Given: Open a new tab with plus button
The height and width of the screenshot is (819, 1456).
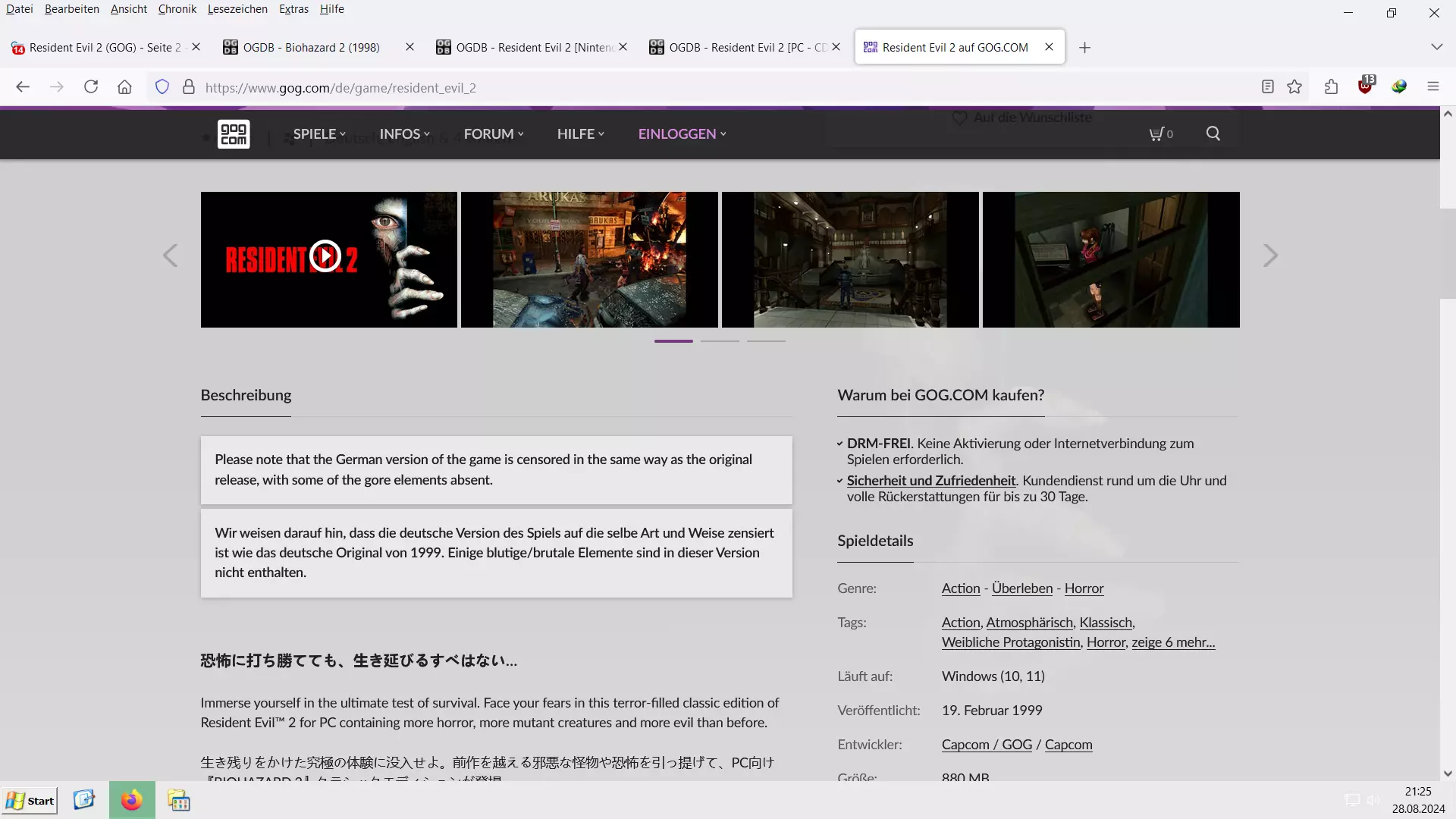Looking at the screenshot, I should [x=1085, y=48].
